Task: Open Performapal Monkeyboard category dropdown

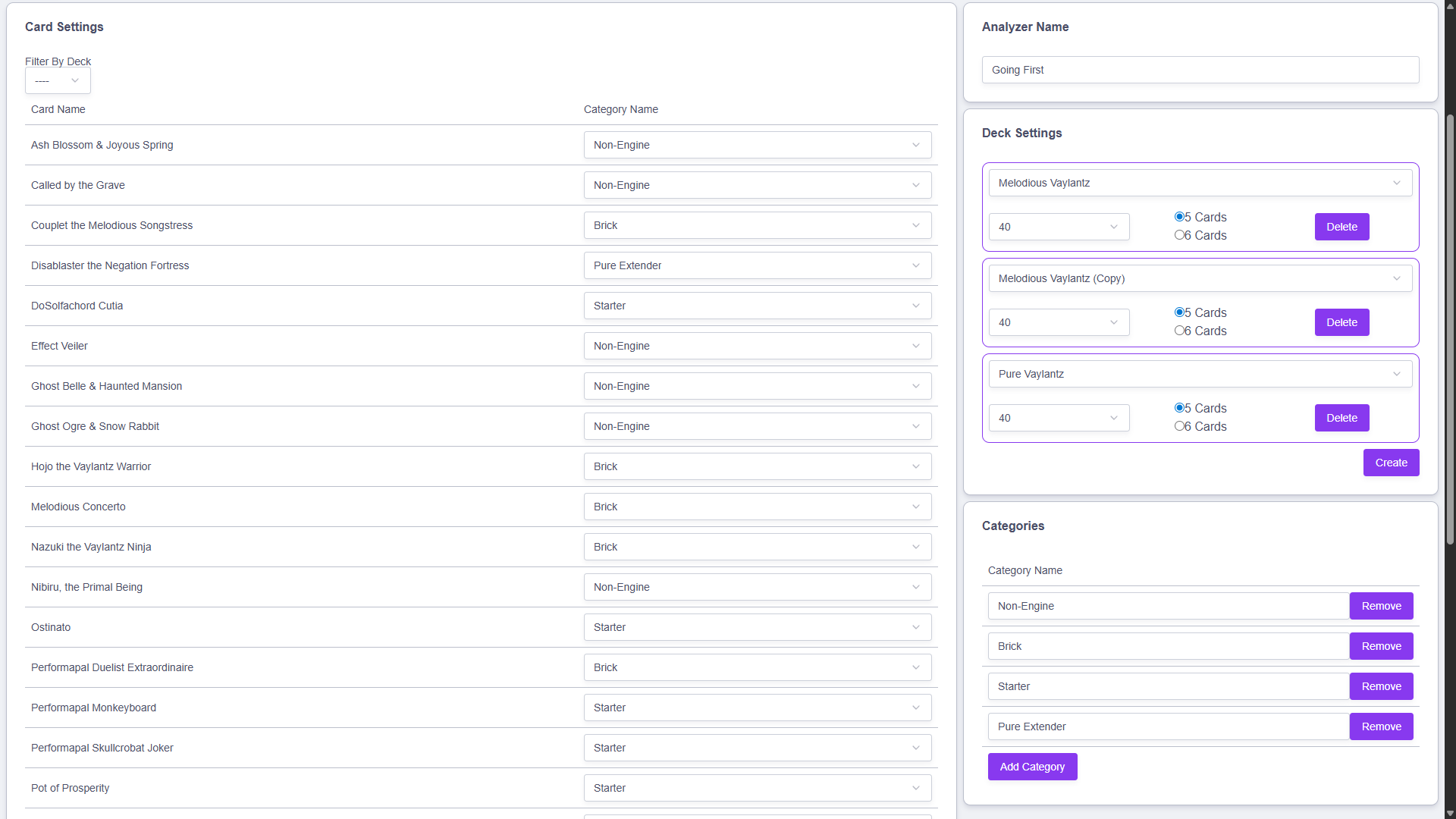Action: (758, 708)
